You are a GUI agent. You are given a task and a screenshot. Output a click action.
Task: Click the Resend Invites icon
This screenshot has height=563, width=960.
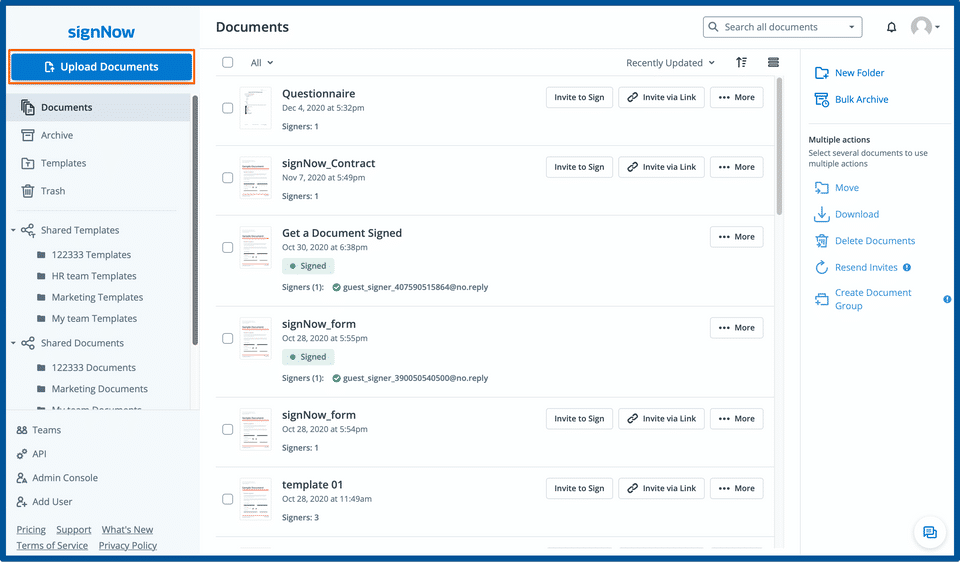pyautogui.click(x=822, y=267)
